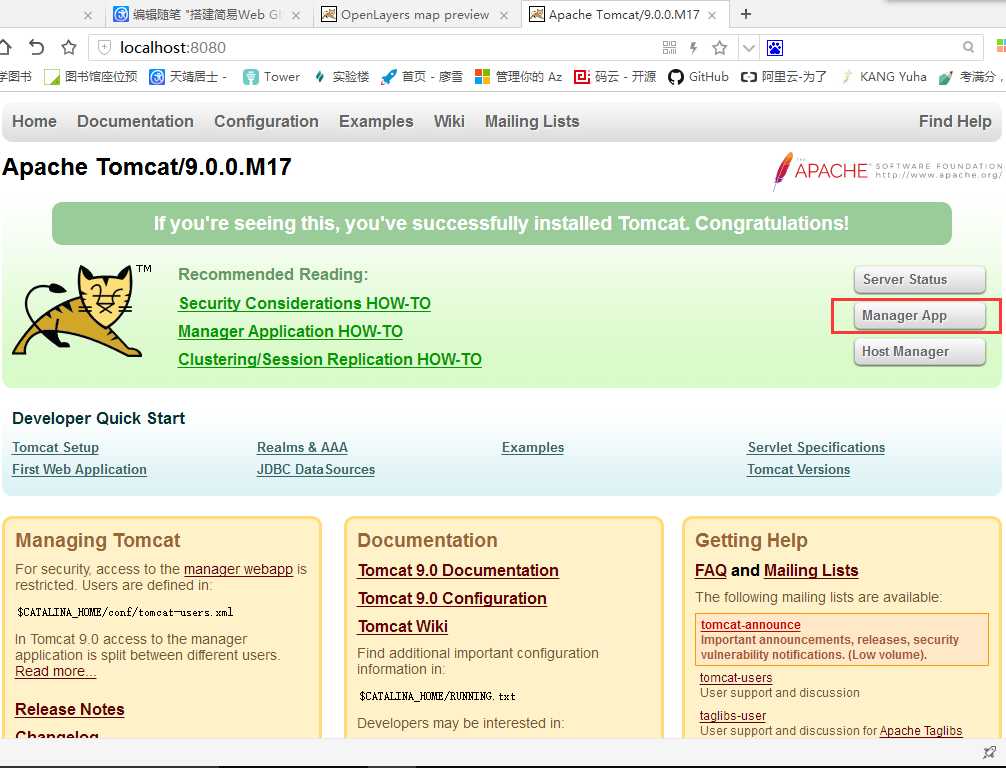Open the 考满分 bookmark

(970, 77)
